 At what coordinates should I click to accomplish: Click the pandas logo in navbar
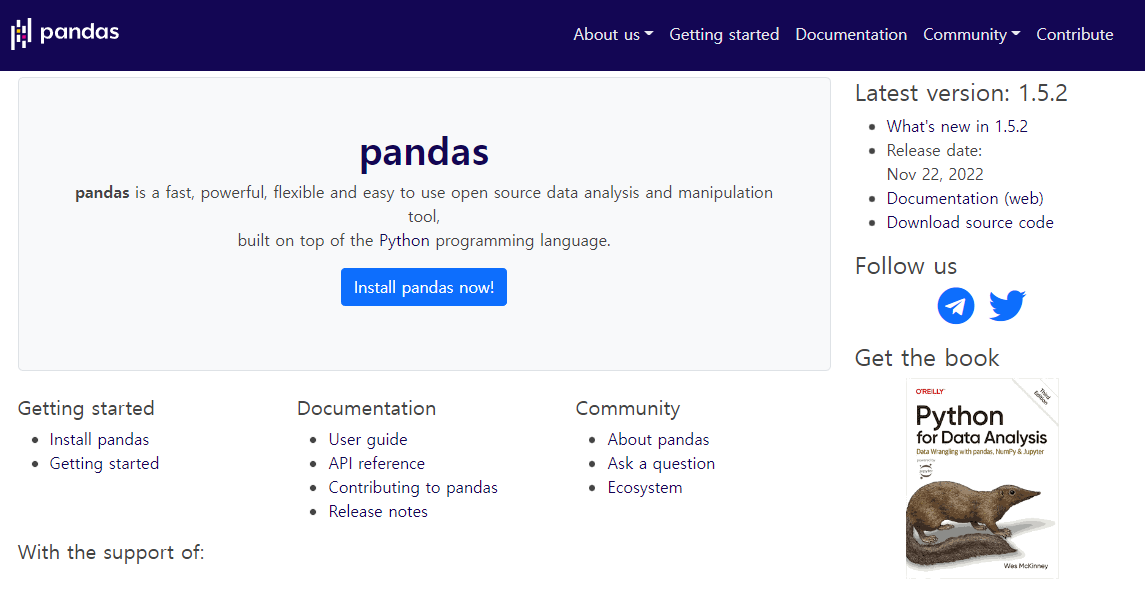(65, 33)
